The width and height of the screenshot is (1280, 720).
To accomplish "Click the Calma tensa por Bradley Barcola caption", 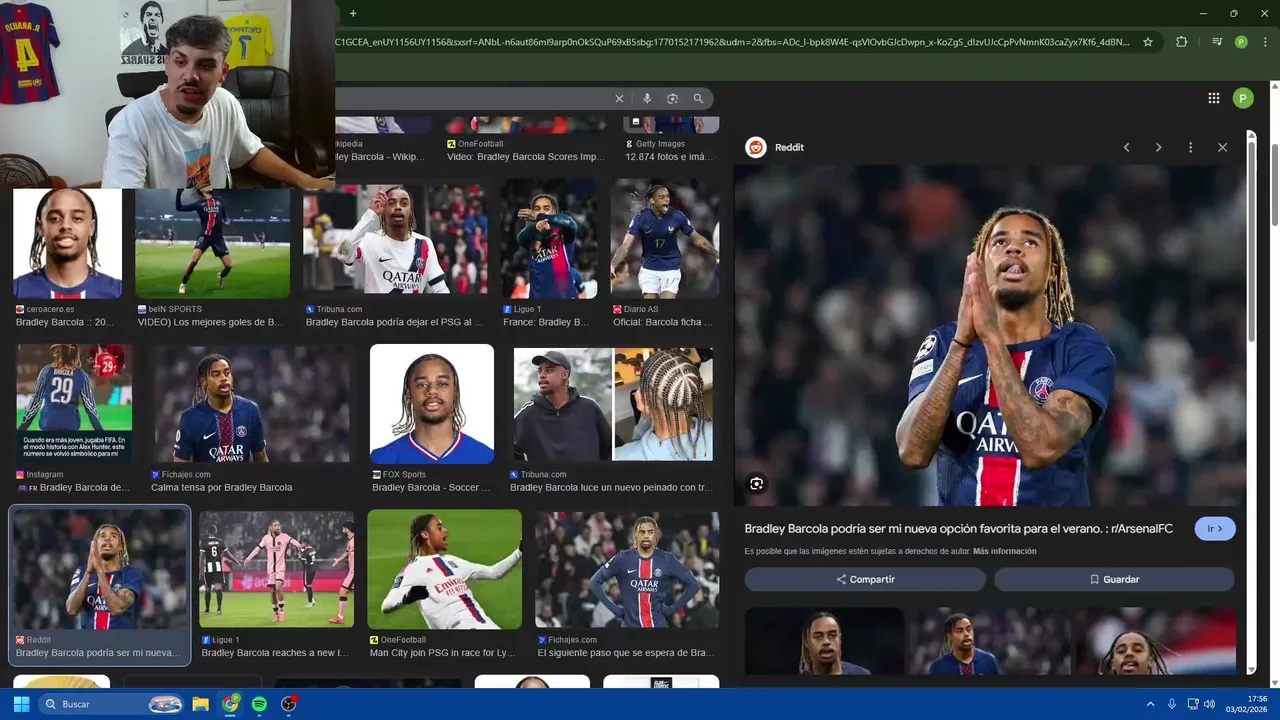I will coord(221,488).
